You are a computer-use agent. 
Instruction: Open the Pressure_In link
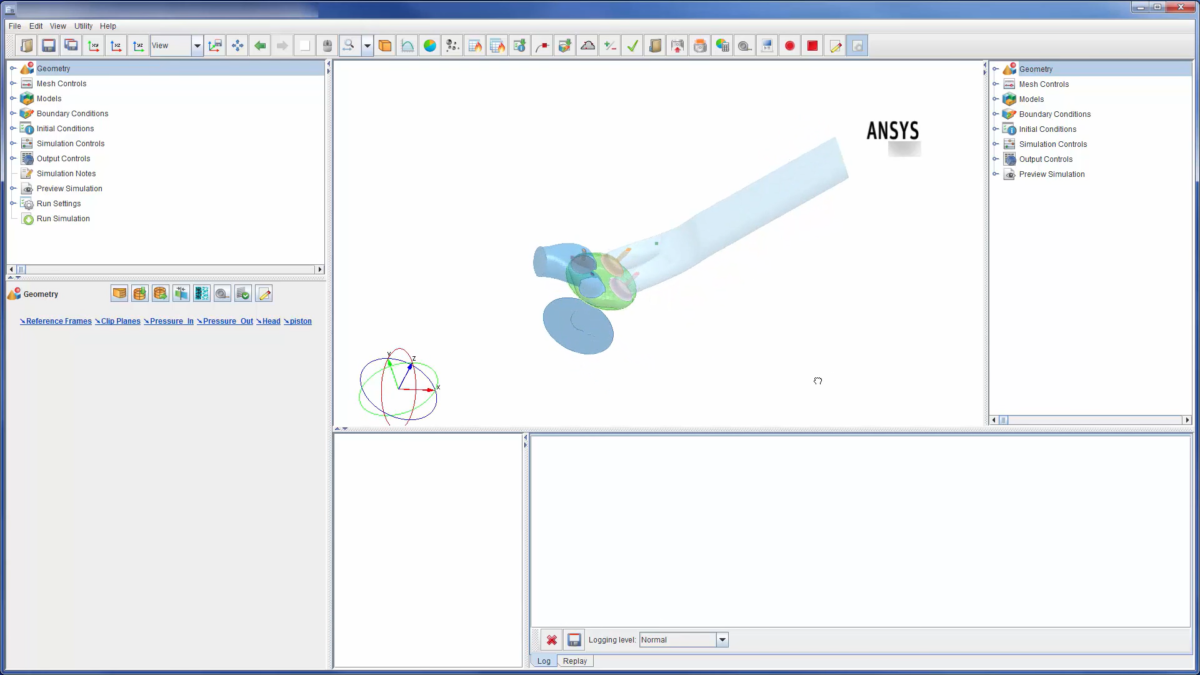coord(169,321)
